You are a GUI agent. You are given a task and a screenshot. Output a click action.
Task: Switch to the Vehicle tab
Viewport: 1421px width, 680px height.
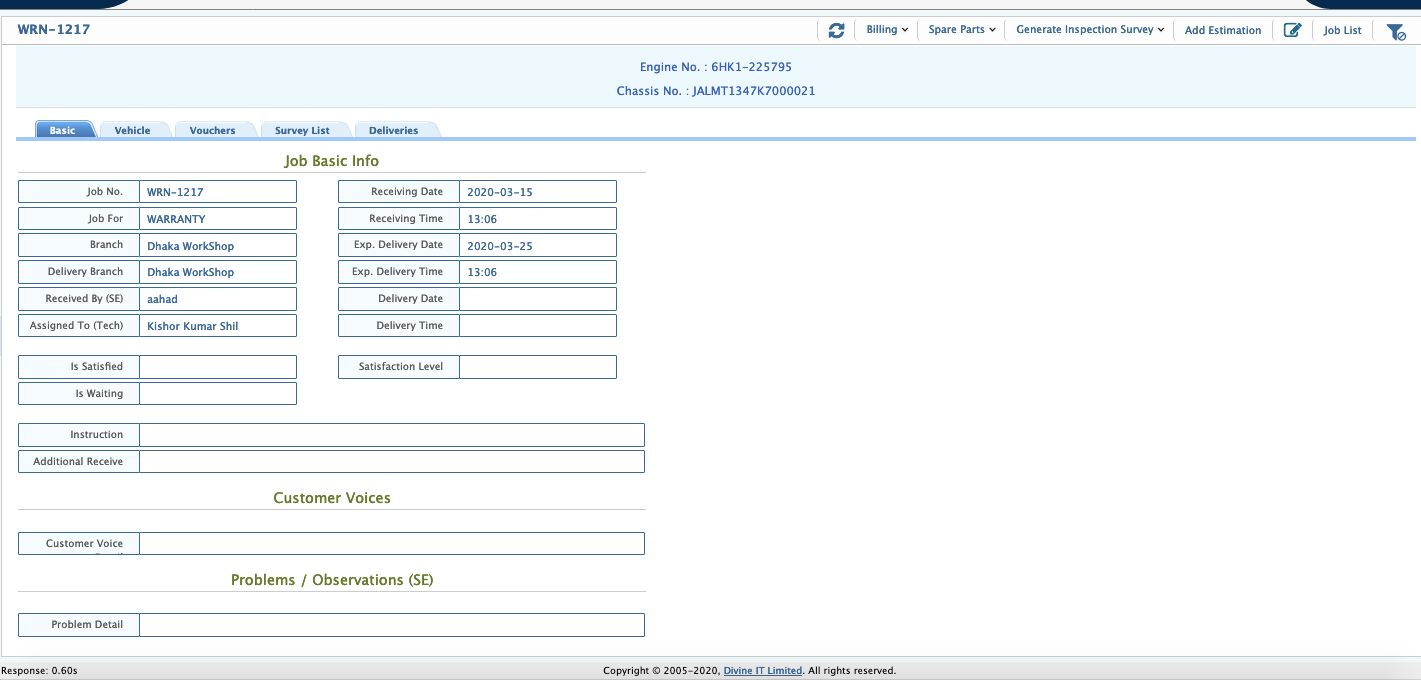(133, 129)
